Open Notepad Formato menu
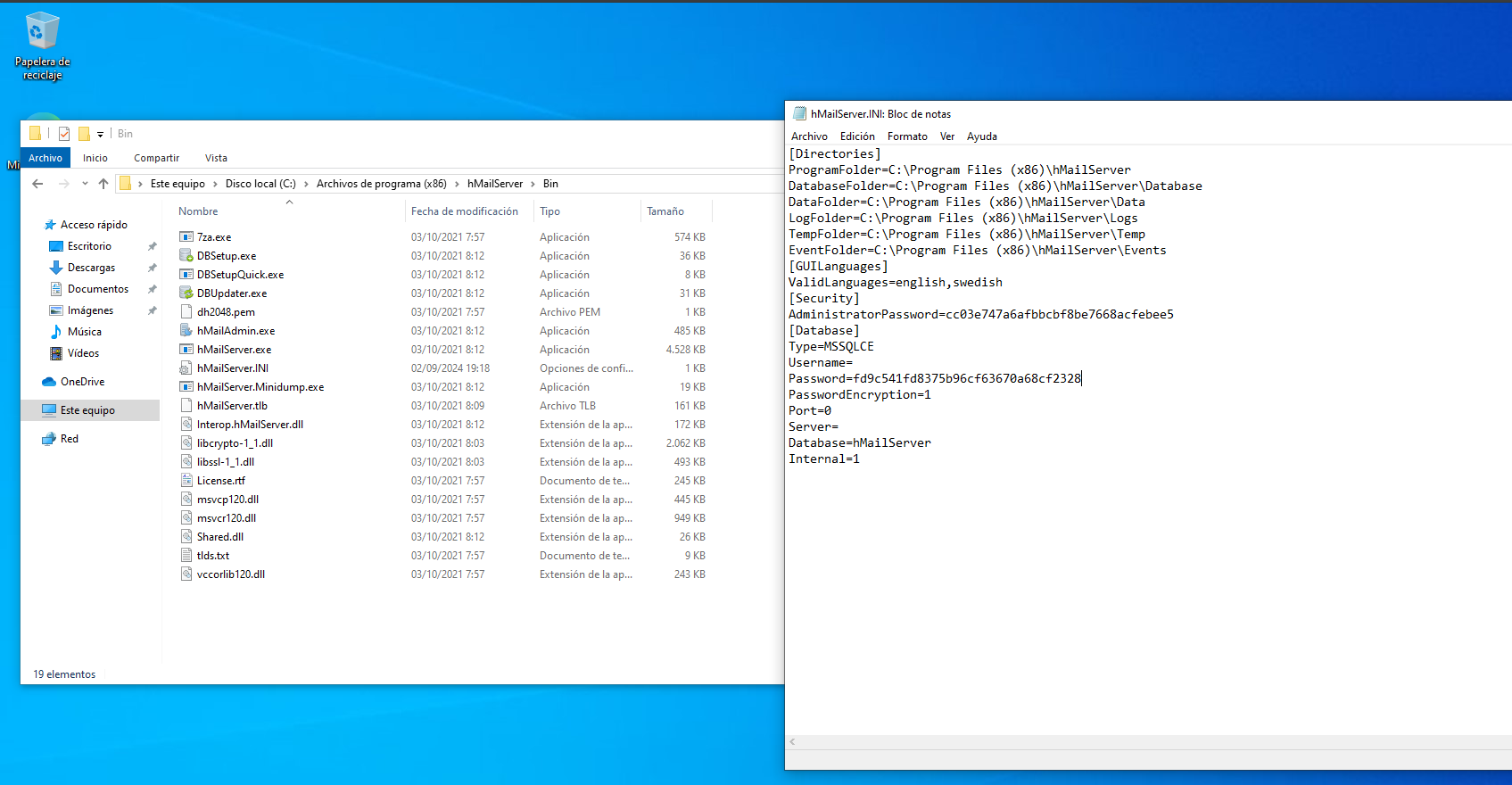This screenshot has height=785, width=1512. 907,136
